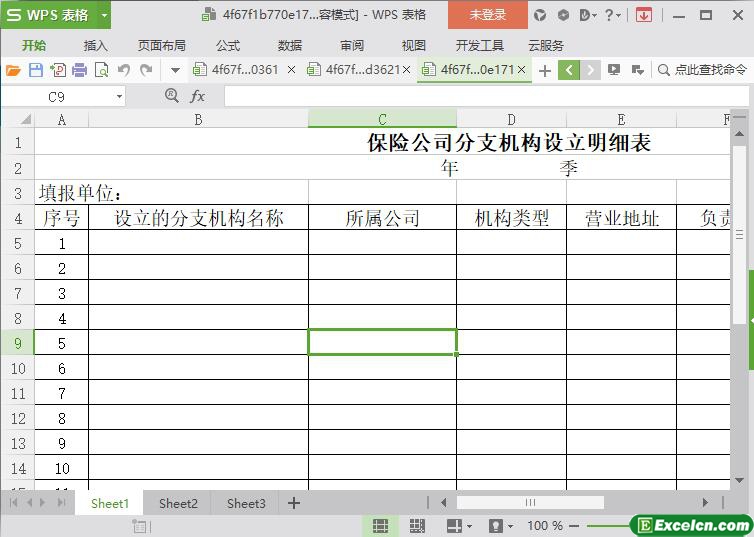Image resolution: width=754 pixels, height=537 pixels.
Task: Select row 9 header
Action: coord(18,343)
